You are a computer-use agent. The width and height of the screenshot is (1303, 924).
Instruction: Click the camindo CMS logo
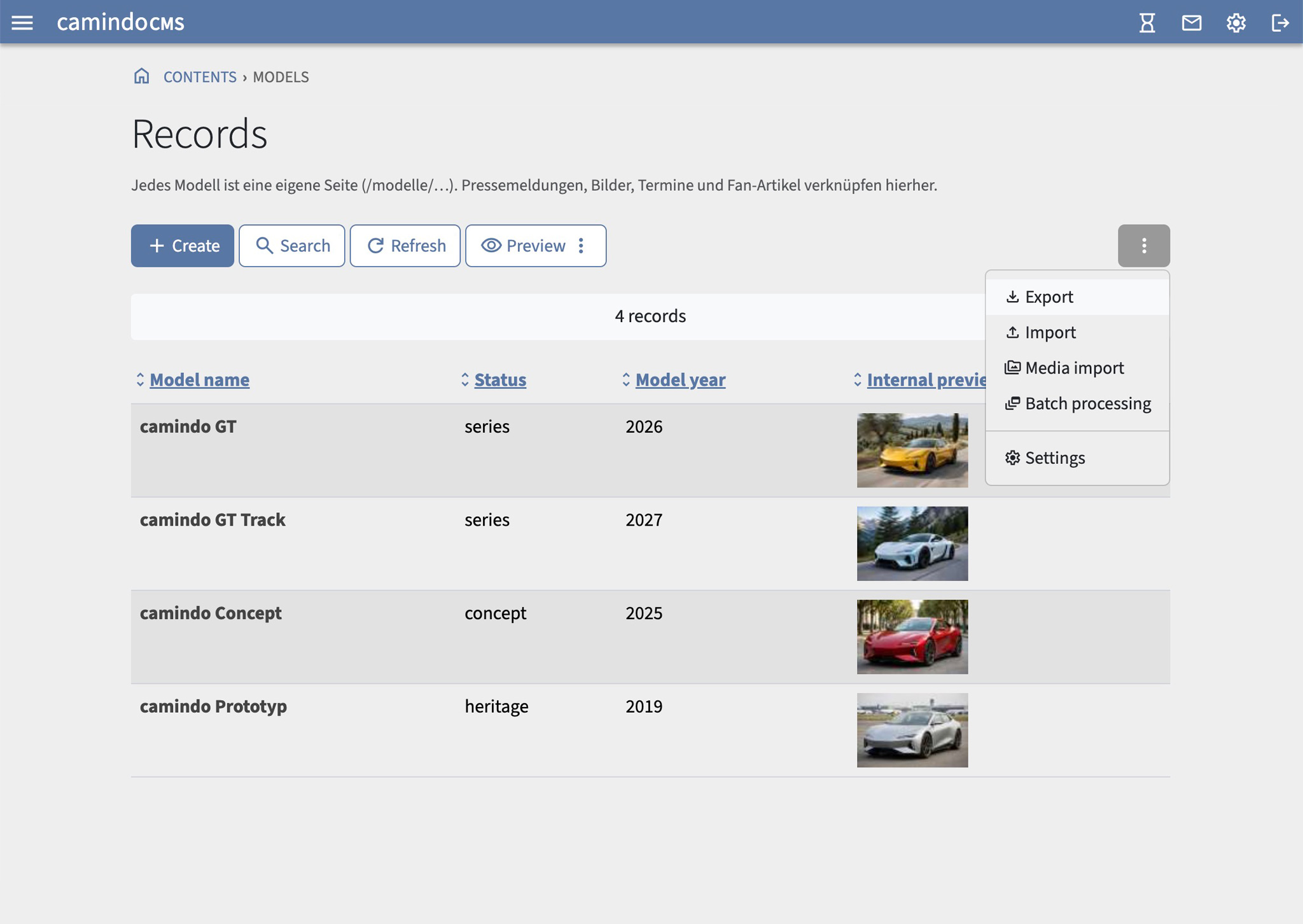pos(121,22)
